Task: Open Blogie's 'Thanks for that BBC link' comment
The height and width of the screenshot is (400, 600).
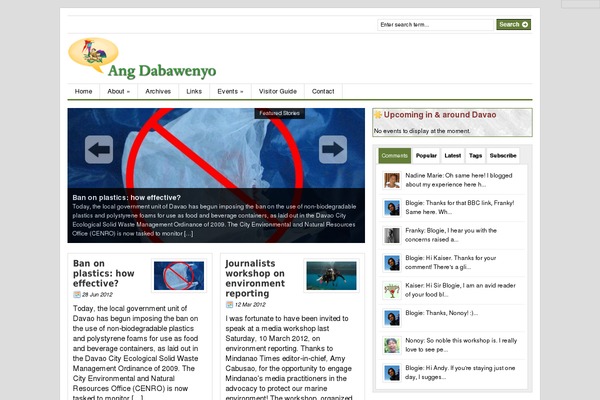Action: point(460,207)
